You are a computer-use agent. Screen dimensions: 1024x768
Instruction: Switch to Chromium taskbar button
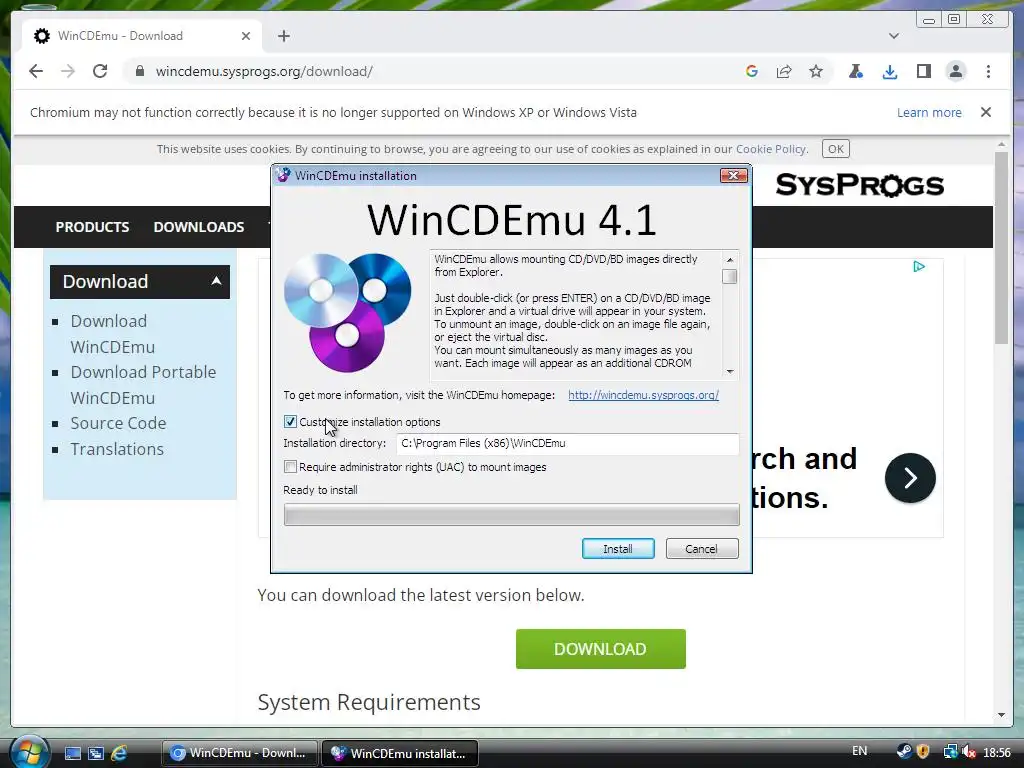(x=239, y=753)
